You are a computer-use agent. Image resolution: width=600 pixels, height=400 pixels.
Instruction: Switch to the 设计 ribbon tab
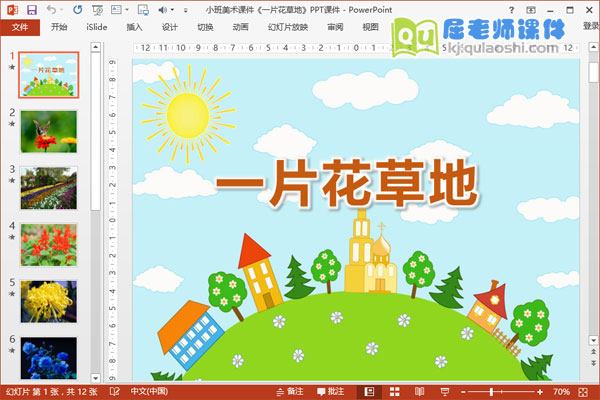(170, 27)
